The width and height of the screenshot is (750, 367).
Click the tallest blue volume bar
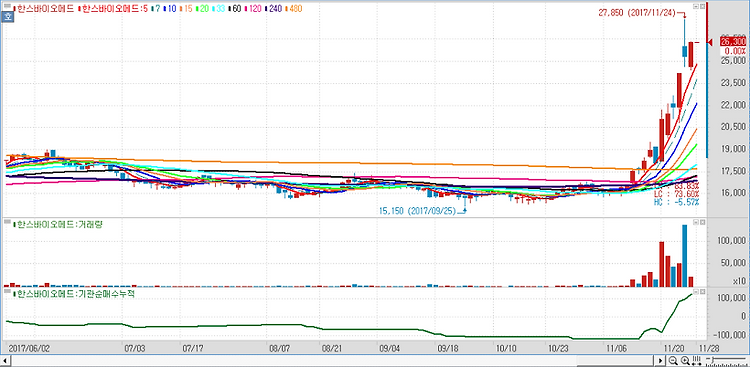click(684, 256)
